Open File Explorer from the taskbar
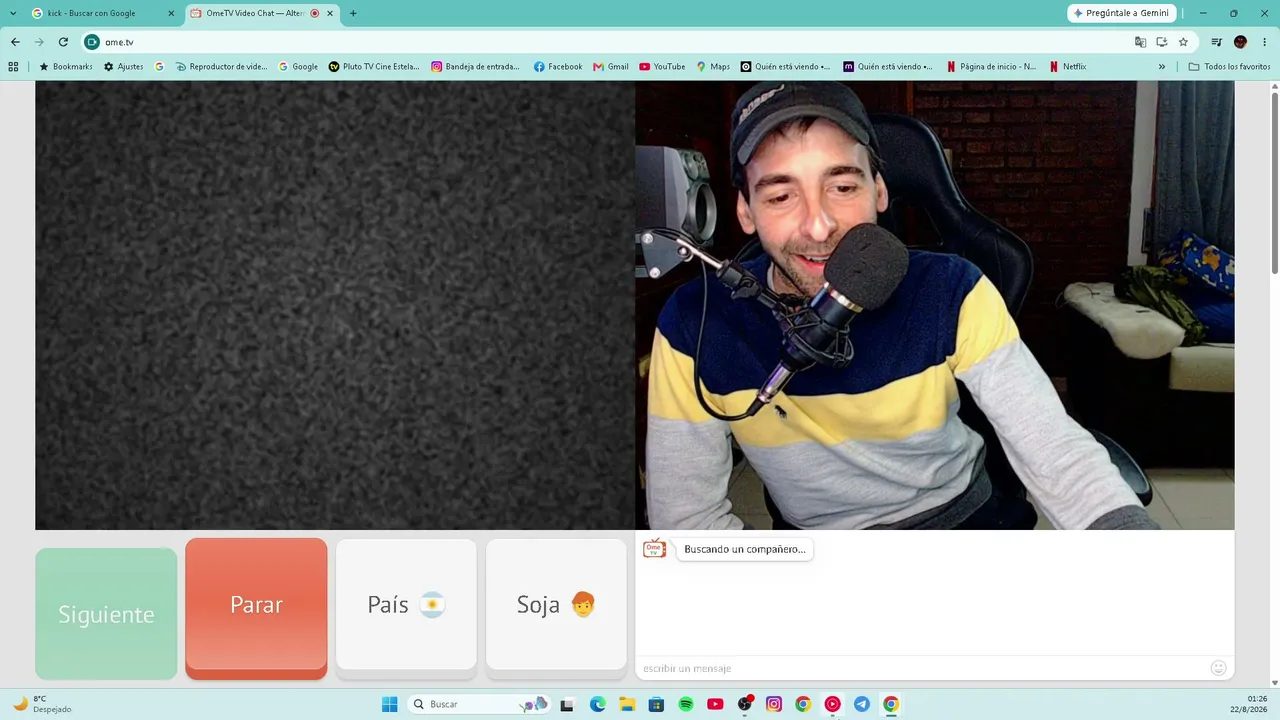The height and width of the screenshot is (720, 1280). [627, 704]
